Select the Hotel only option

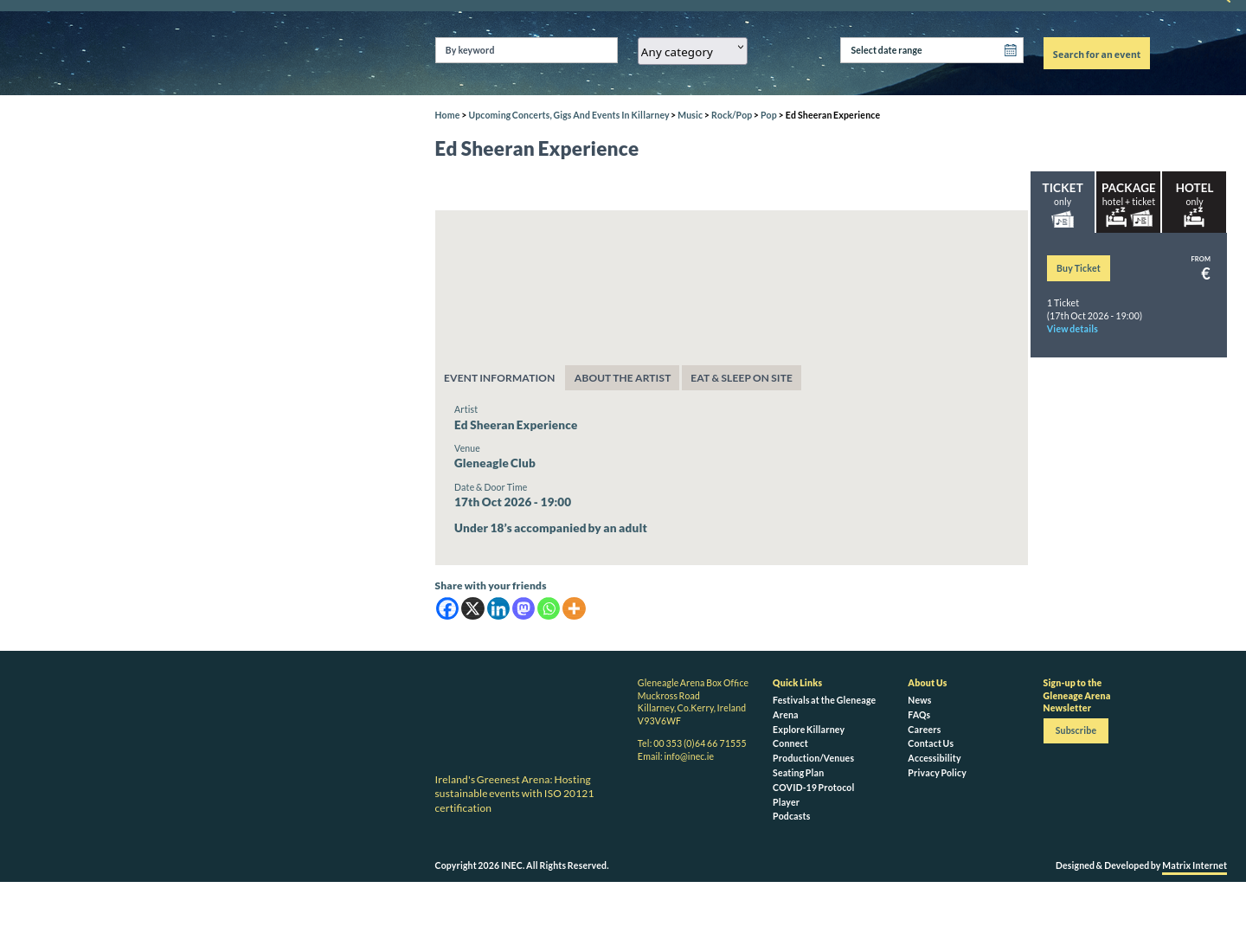pos(1194,202)
